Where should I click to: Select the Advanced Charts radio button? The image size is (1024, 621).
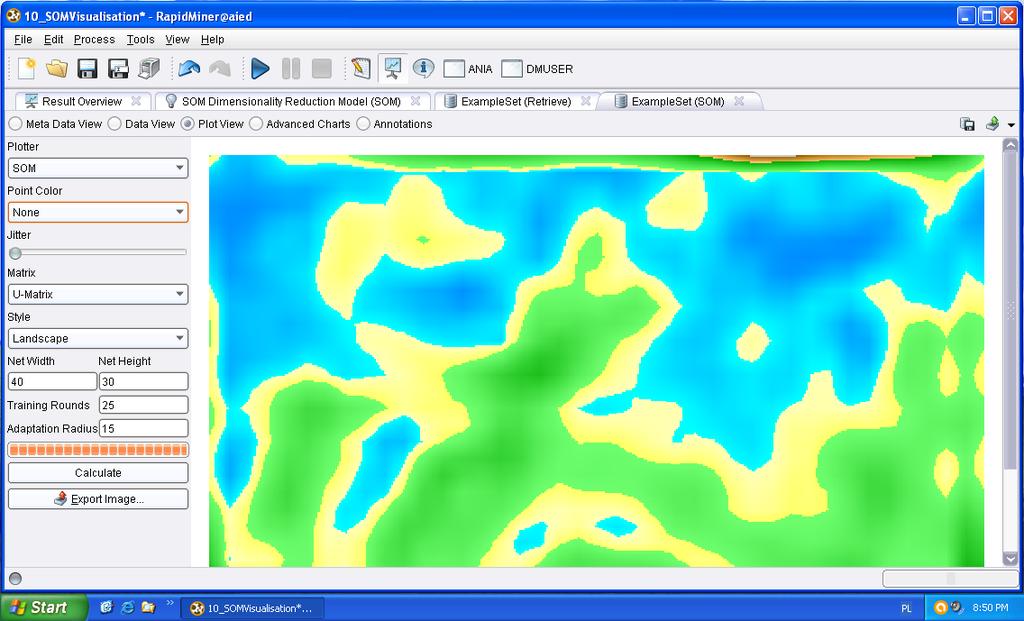(300, 124)
